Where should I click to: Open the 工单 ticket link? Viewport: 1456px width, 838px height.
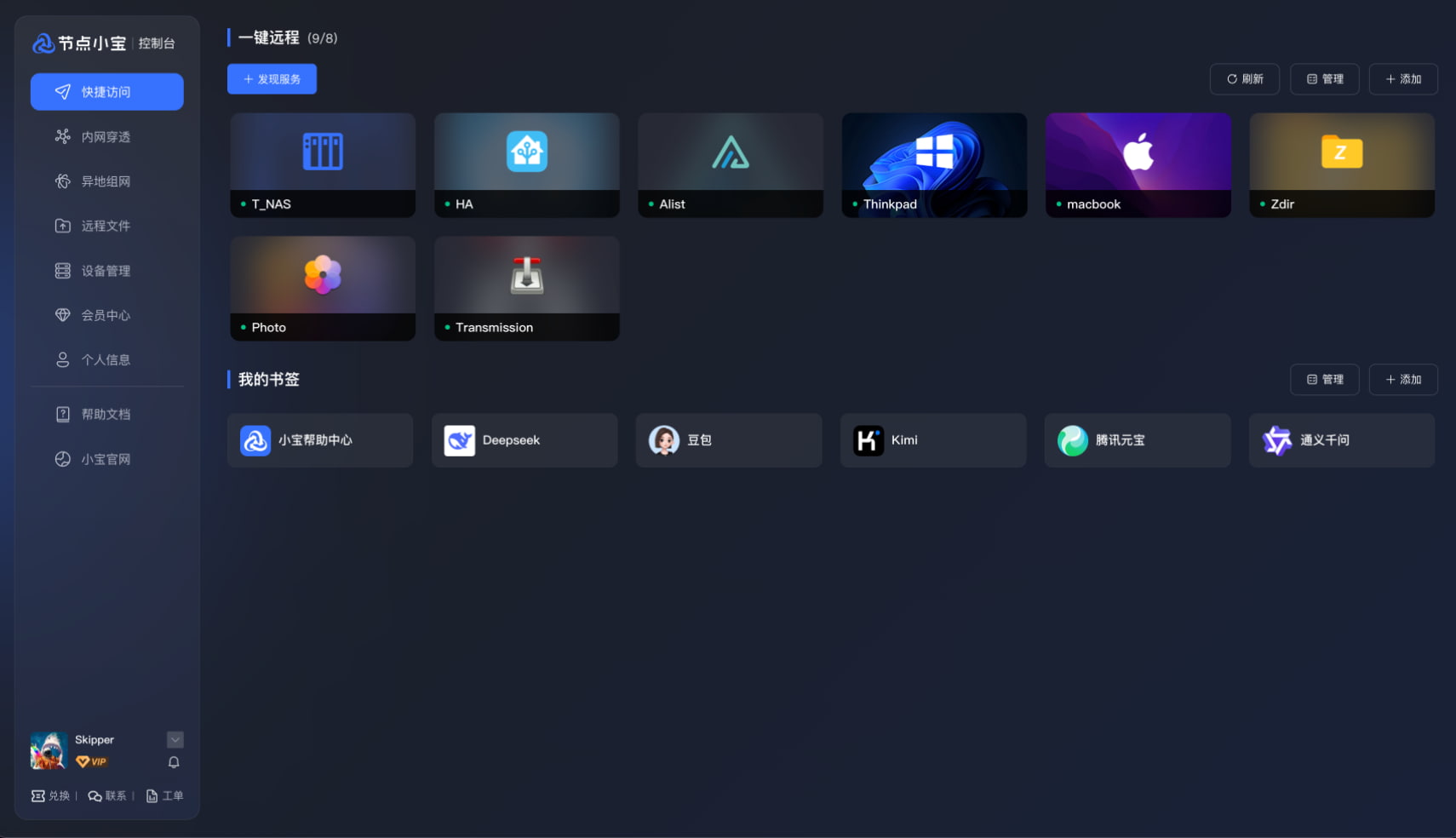coord(164,795)
